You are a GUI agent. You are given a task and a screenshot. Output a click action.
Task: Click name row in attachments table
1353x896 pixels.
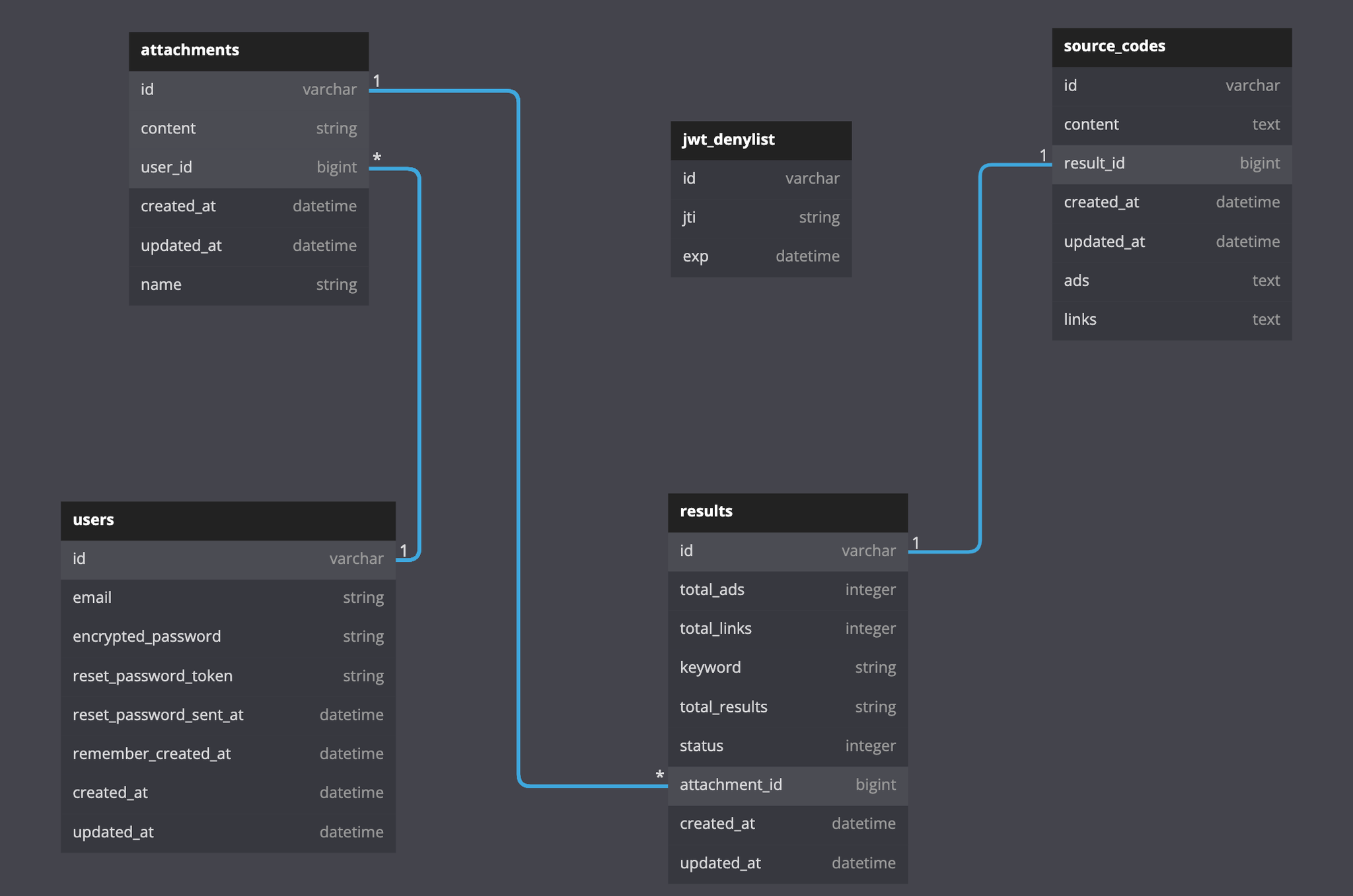coord(248,285)
